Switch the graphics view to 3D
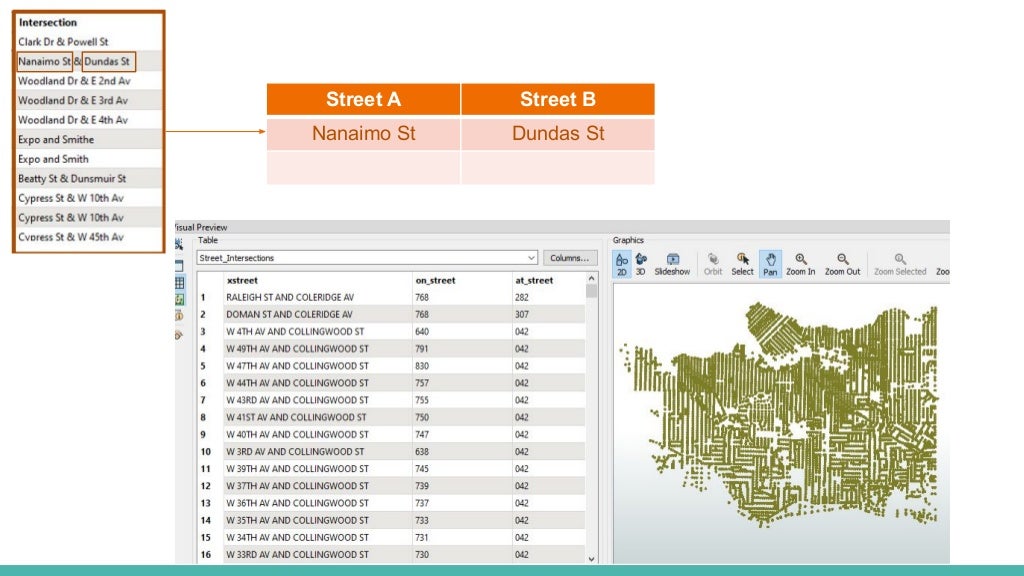Image resolution: width=1024 pixels, height=576 pixels. point(641,263)
